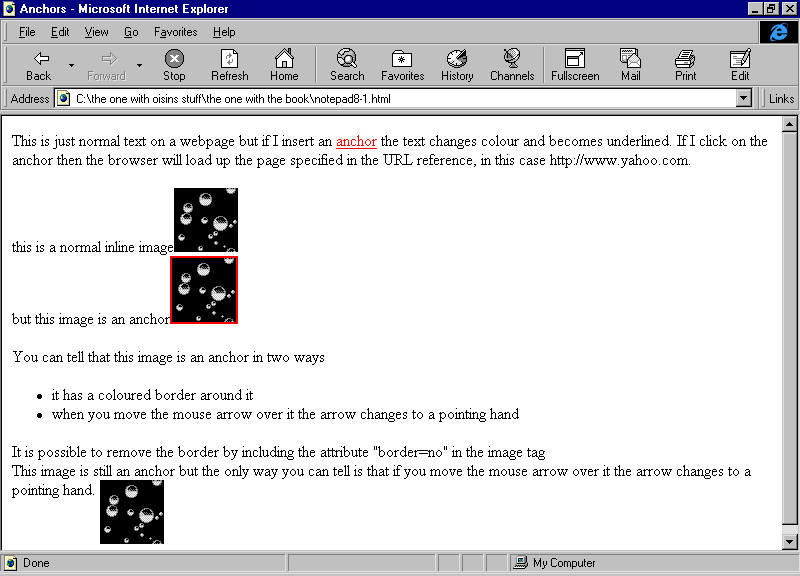800x576 pixels.
Task: Open the View menu
Action: [96, 32]
